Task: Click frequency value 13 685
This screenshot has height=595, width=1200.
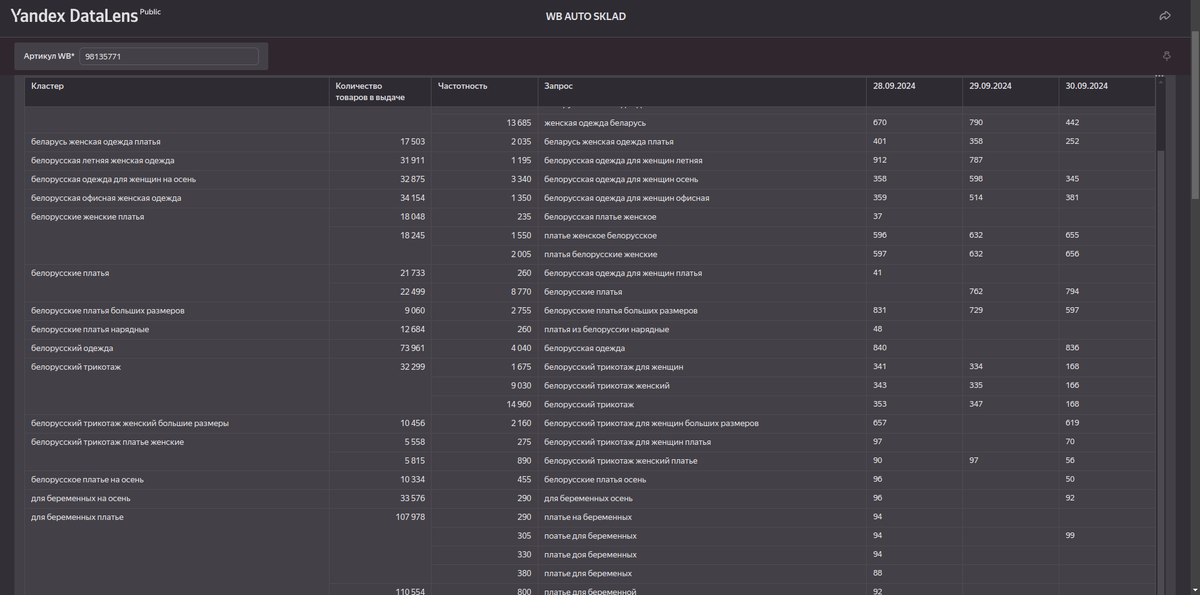Action: [518, 122]
